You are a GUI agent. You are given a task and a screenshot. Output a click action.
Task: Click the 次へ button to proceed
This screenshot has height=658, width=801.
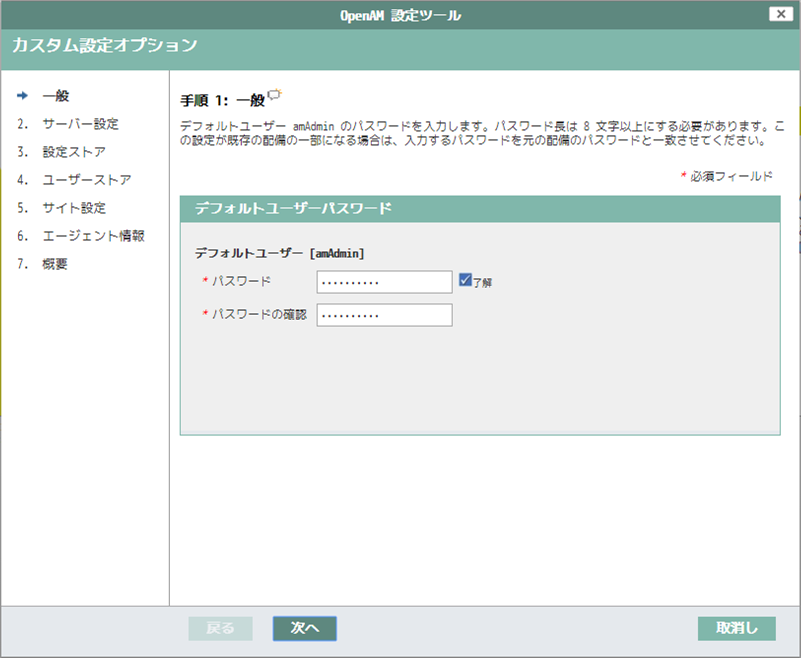[x=304, y=629]
